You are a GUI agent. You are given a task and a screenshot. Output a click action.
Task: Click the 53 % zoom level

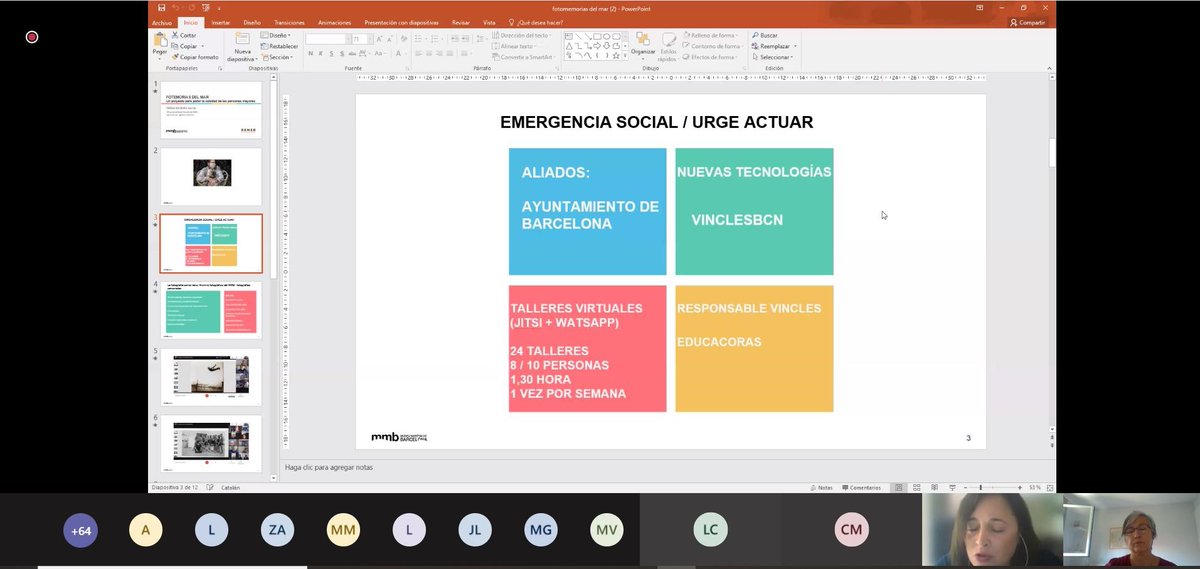tap(1034, 488)
